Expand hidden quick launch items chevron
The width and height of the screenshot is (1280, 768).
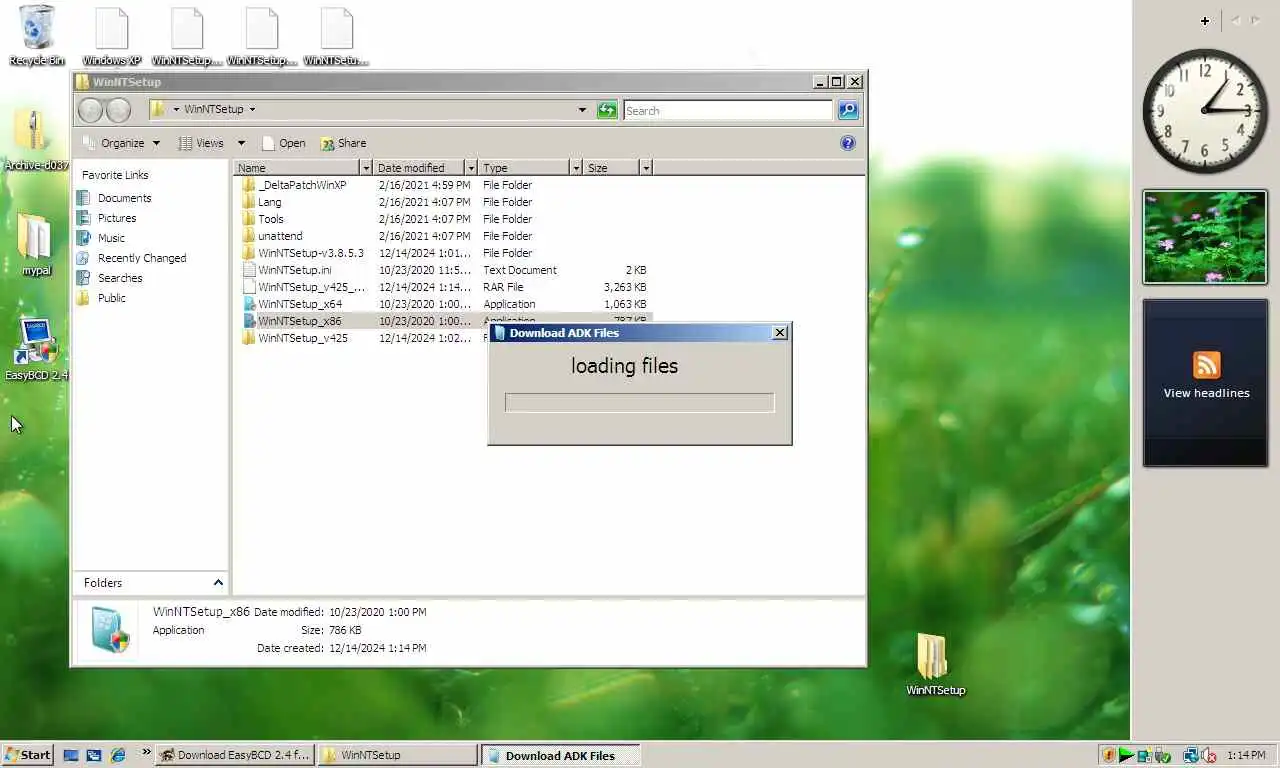click(146, 752)
